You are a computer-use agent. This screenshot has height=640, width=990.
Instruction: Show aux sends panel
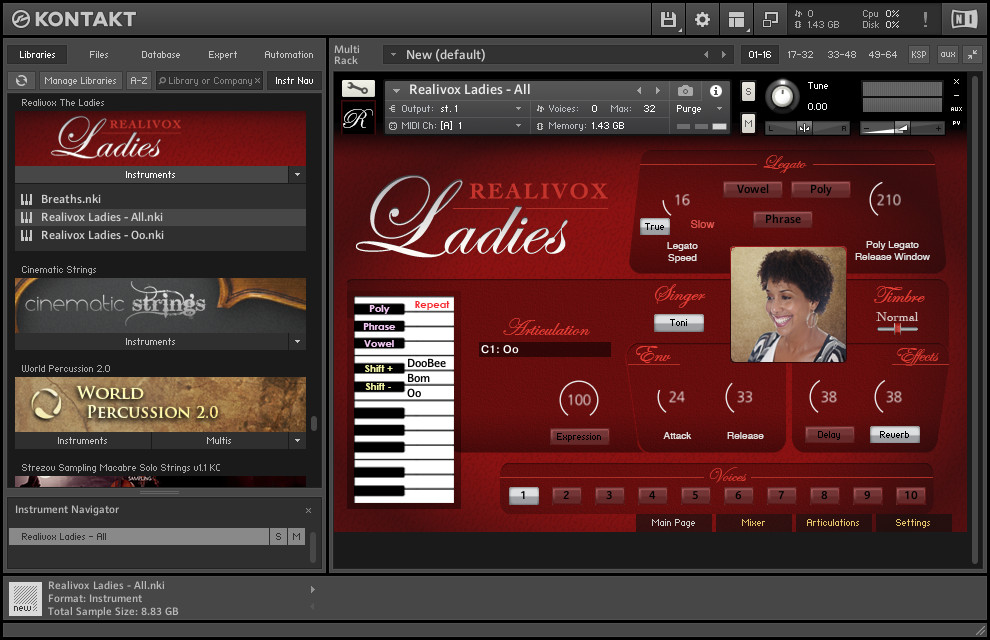(948, 55)
